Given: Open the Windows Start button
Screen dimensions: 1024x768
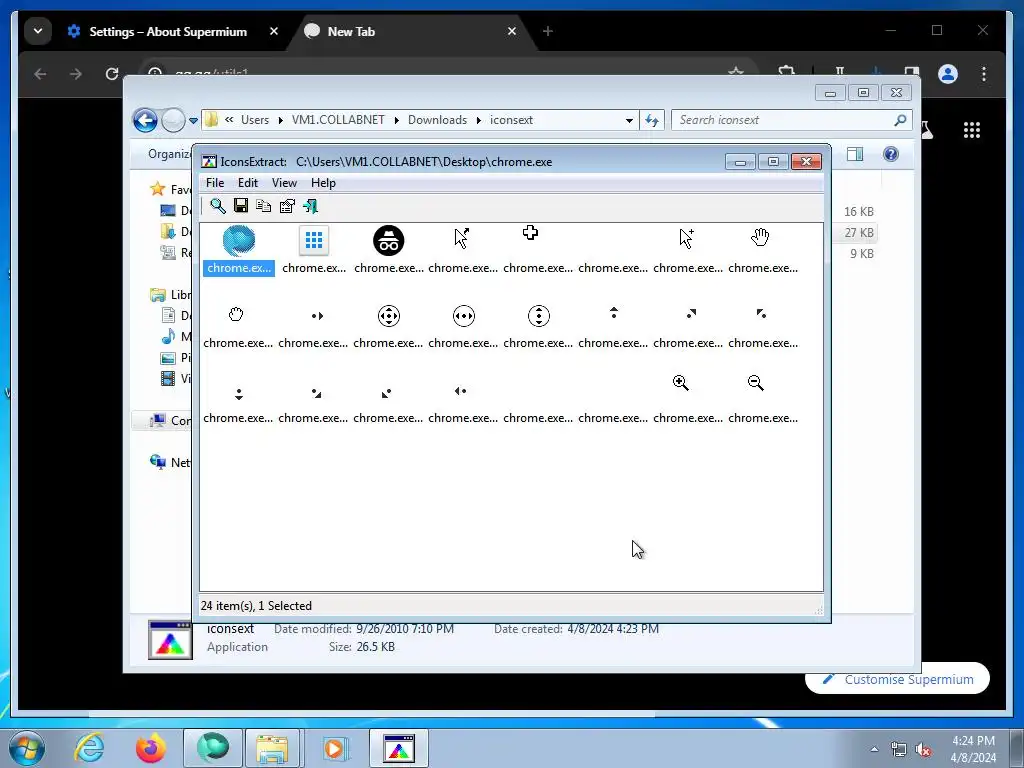Looking at the screenshot, I should 26,748.
